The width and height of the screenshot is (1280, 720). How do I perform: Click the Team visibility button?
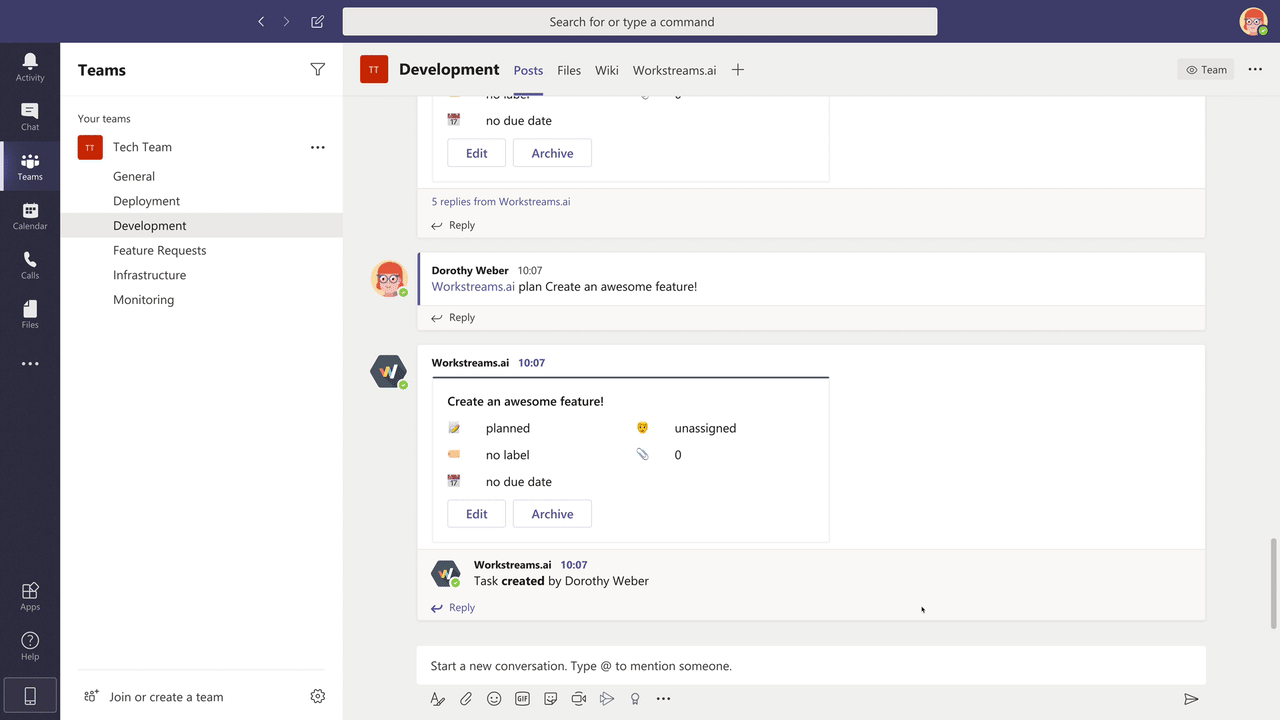1206,69
